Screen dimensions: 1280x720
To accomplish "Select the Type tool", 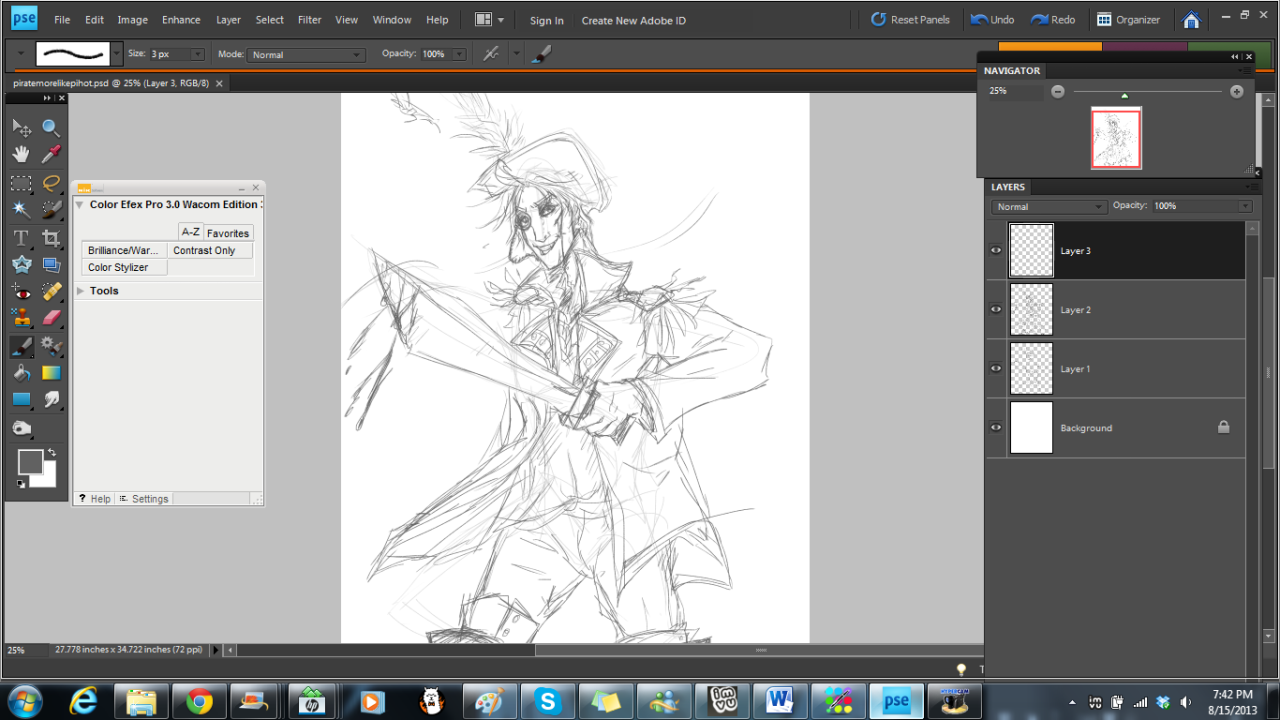I will pyautogui.click(x=21, y=238).
